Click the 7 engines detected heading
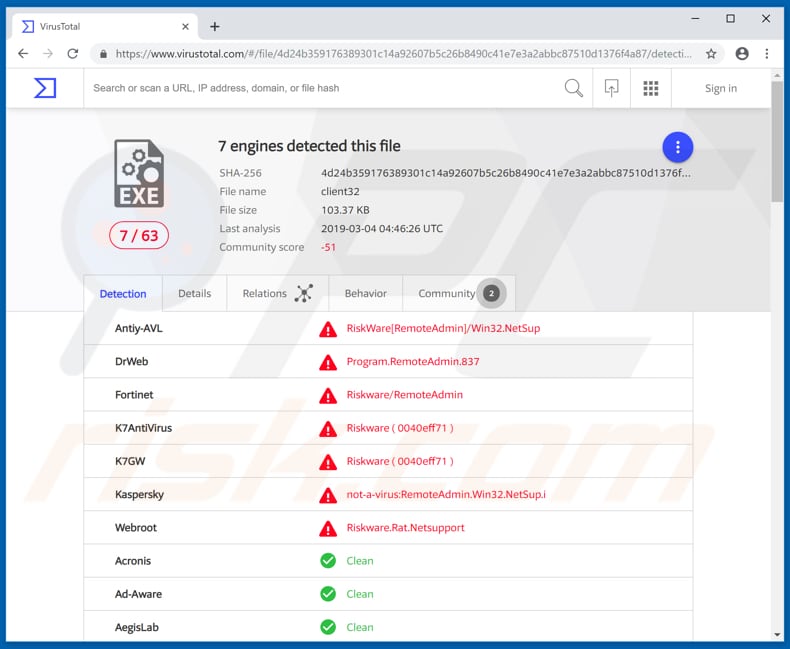The image size is (790, 649). pyautogui.click(x=309, y=146)
